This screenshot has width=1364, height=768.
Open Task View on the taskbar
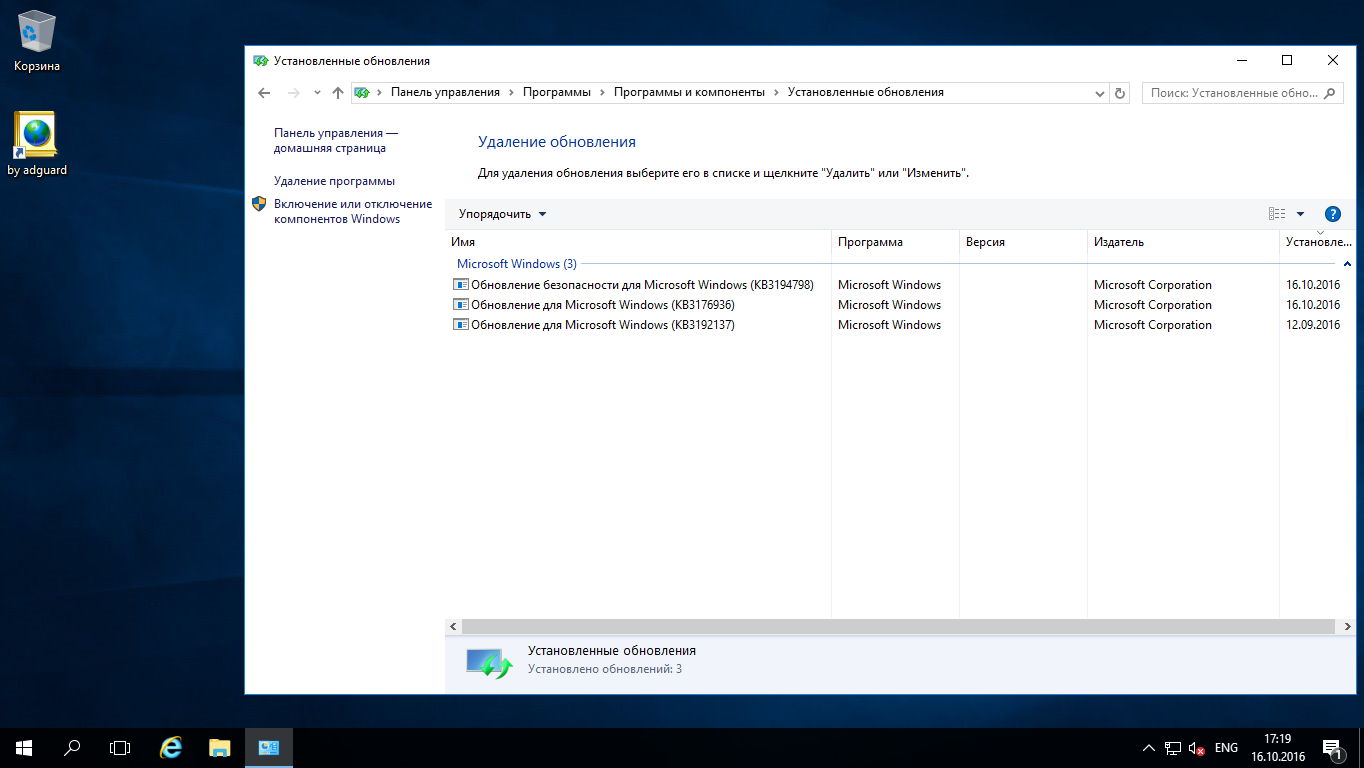coord(120,748)
